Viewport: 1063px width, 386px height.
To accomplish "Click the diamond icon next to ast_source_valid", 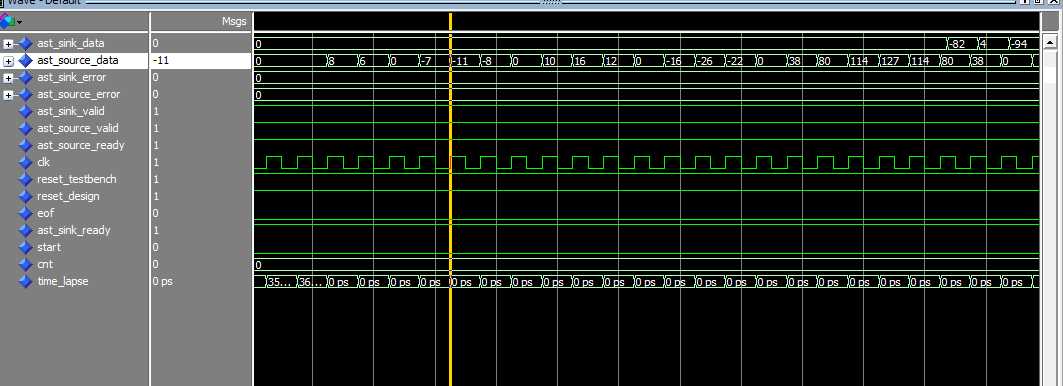I will (26, 128).
